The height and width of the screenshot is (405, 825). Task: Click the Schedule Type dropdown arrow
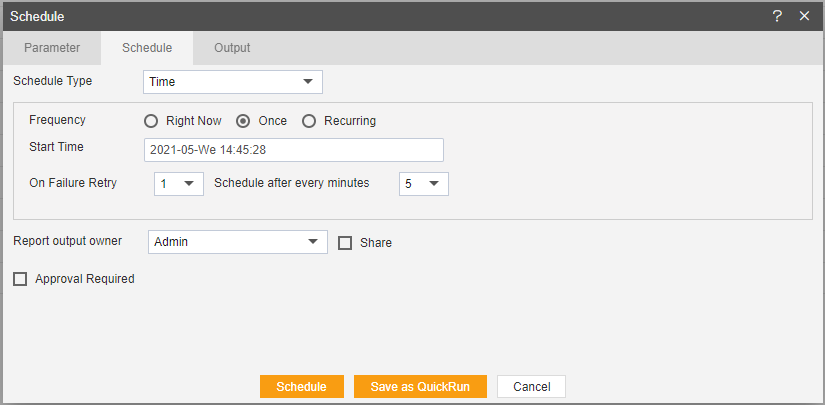(x=308, y=82)
